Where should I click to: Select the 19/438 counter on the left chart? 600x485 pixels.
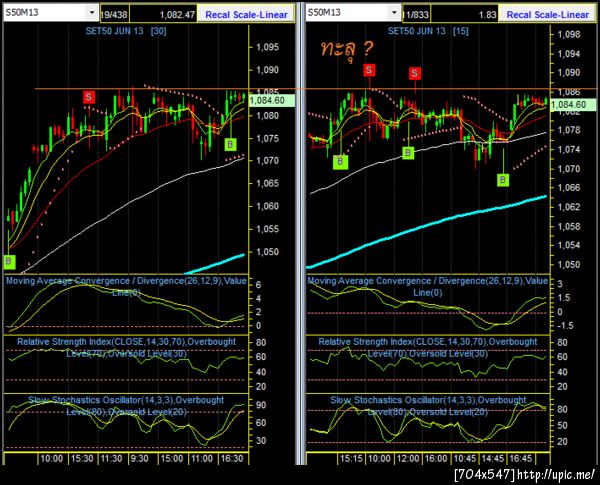pyautogui.click(x=114, y=15)
